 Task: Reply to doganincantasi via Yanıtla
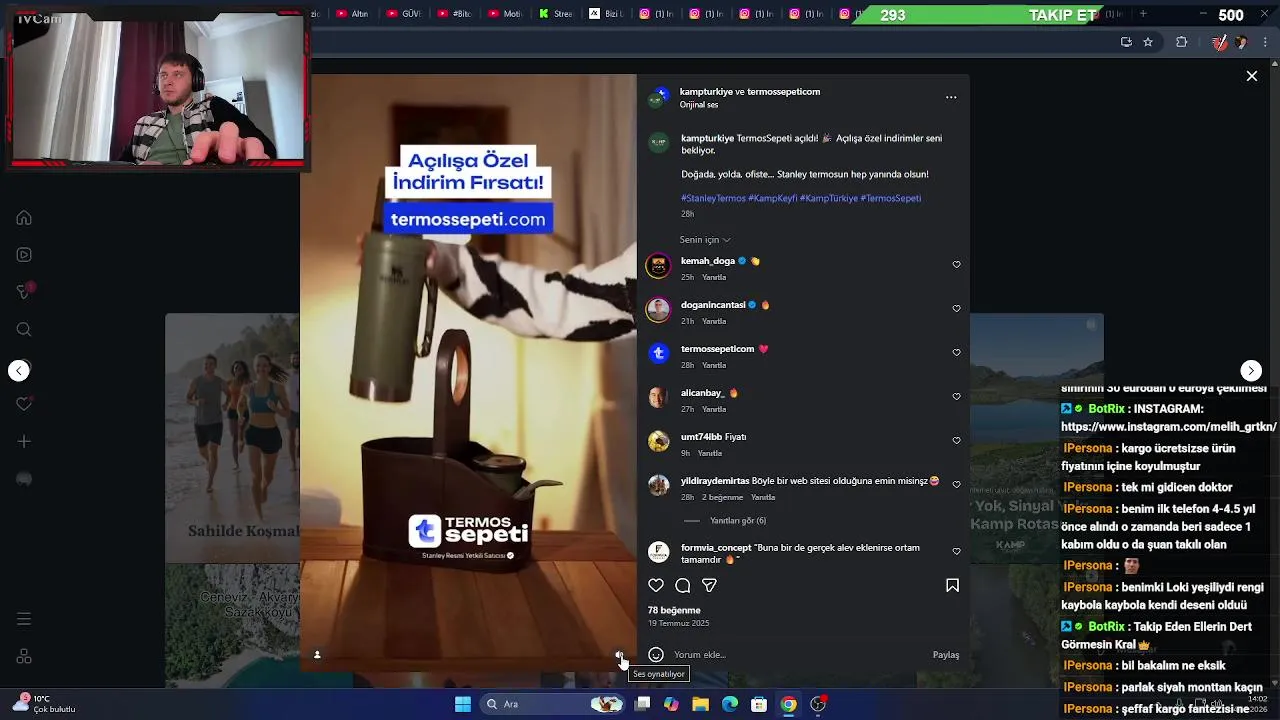pos(714,321)
